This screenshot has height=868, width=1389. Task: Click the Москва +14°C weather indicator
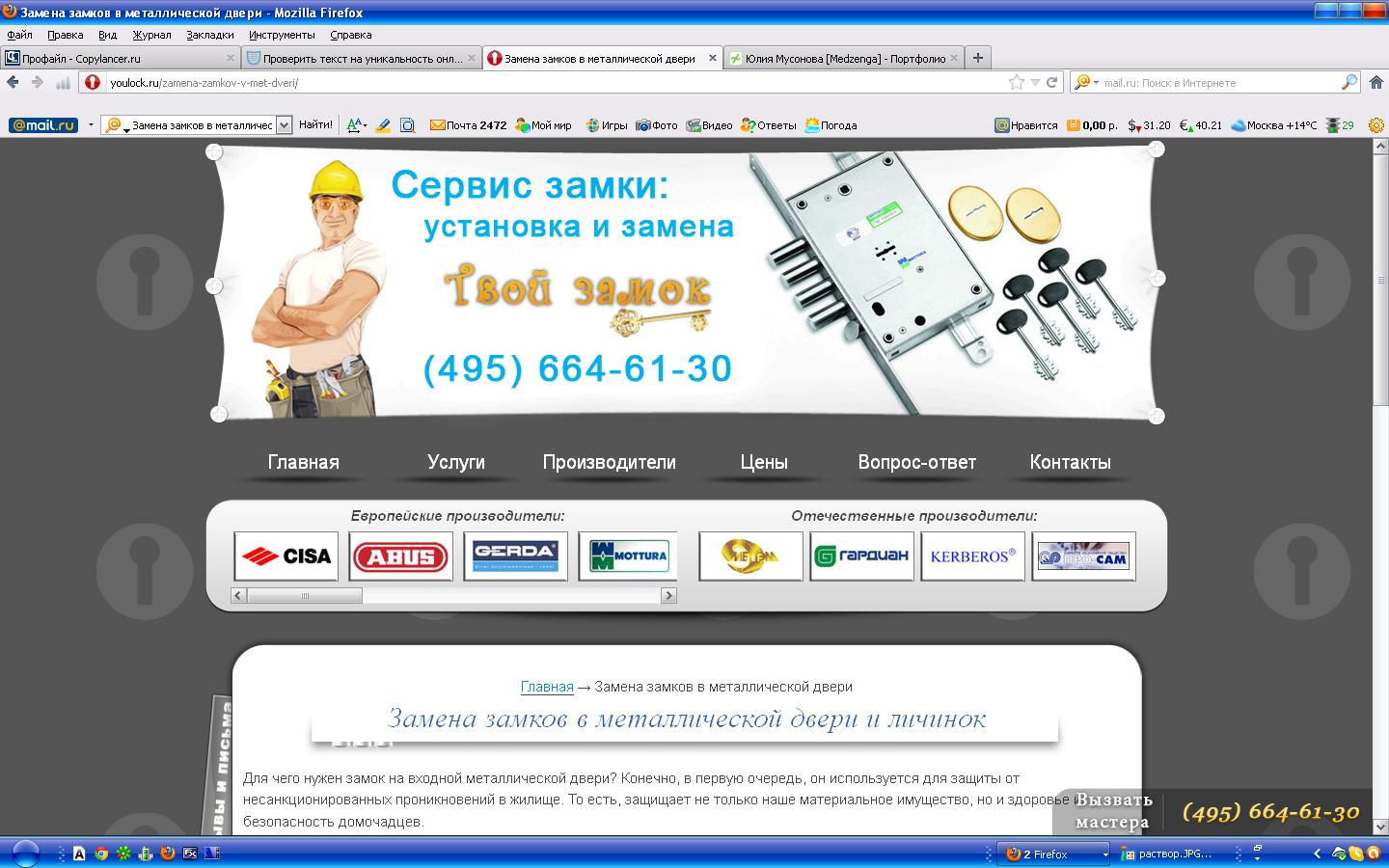1273,125
